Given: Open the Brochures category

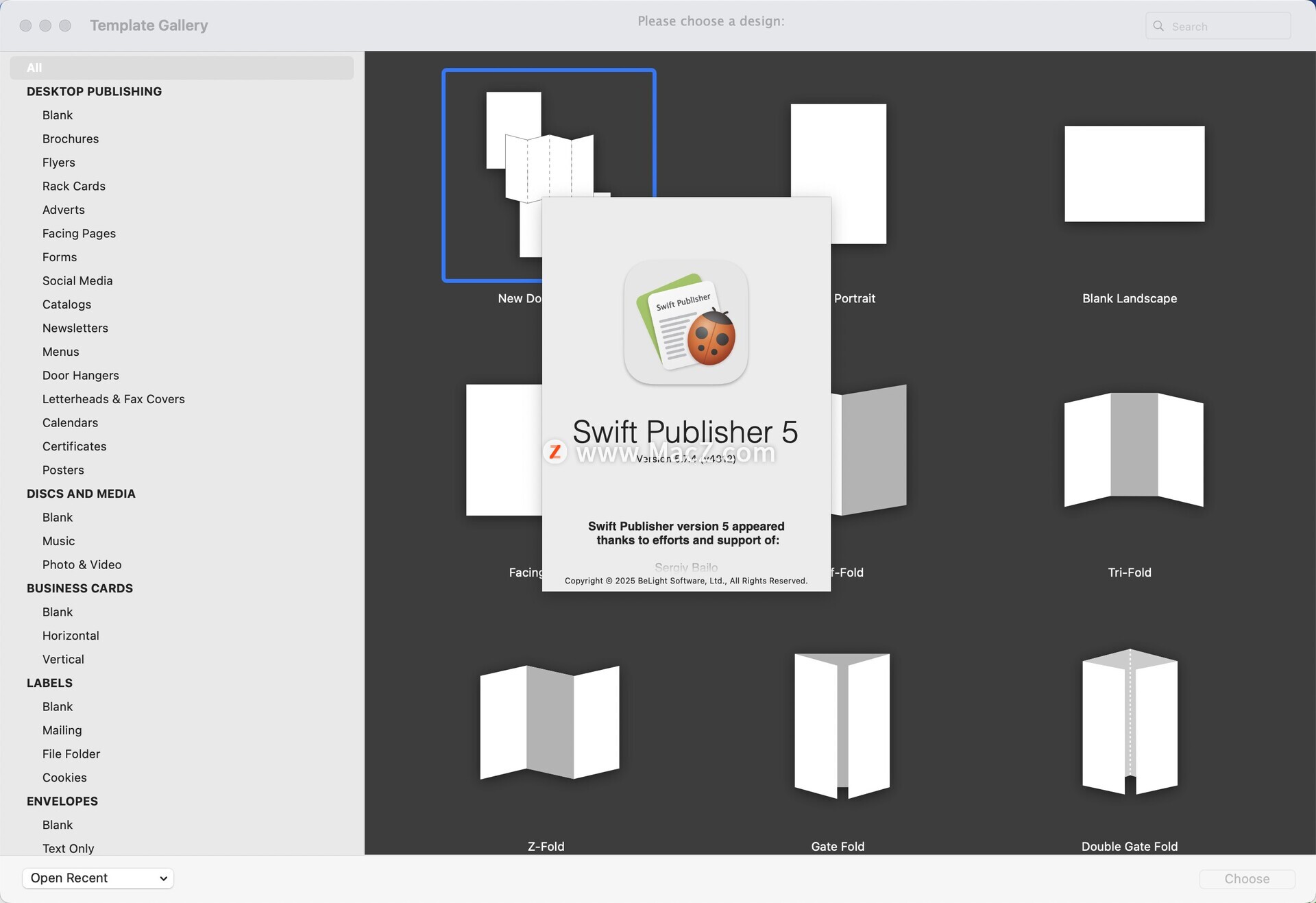Looking at the screenshot, I should point(71,139).
